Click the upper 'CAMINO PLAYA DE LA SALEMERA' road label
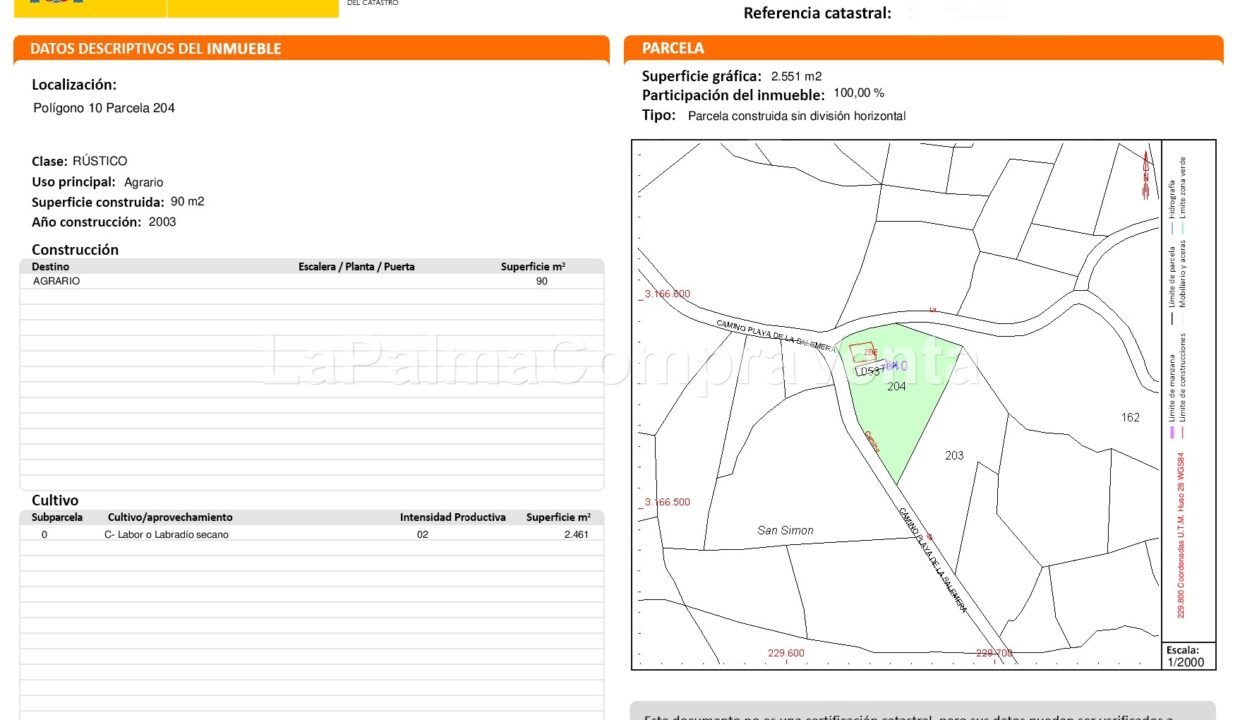 tap(776, 335)
